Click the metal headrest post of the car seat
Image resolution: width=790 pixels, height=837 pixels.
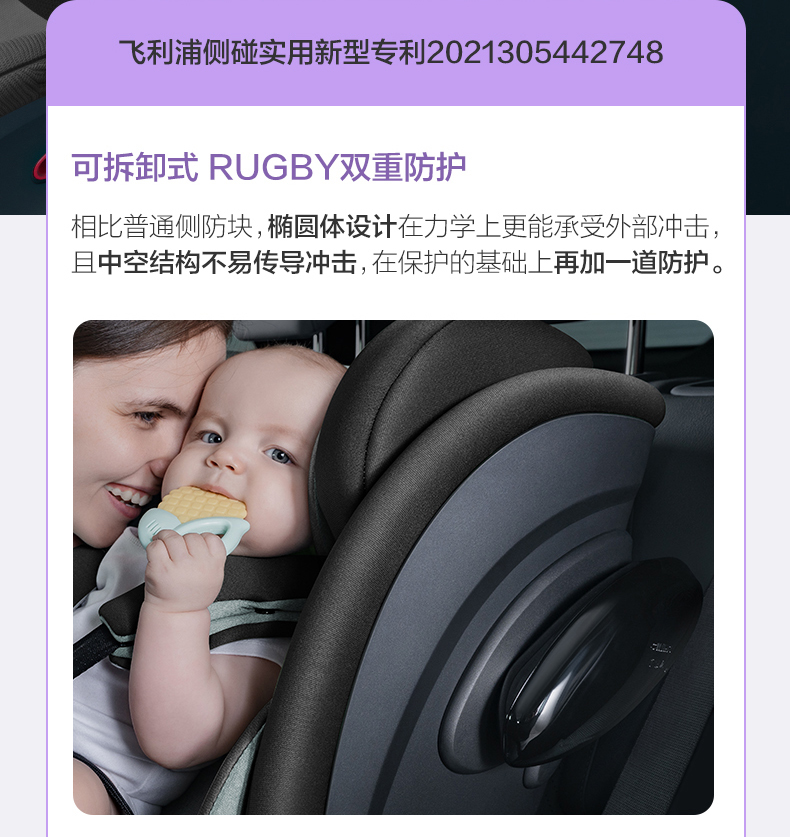pos(635,347)
